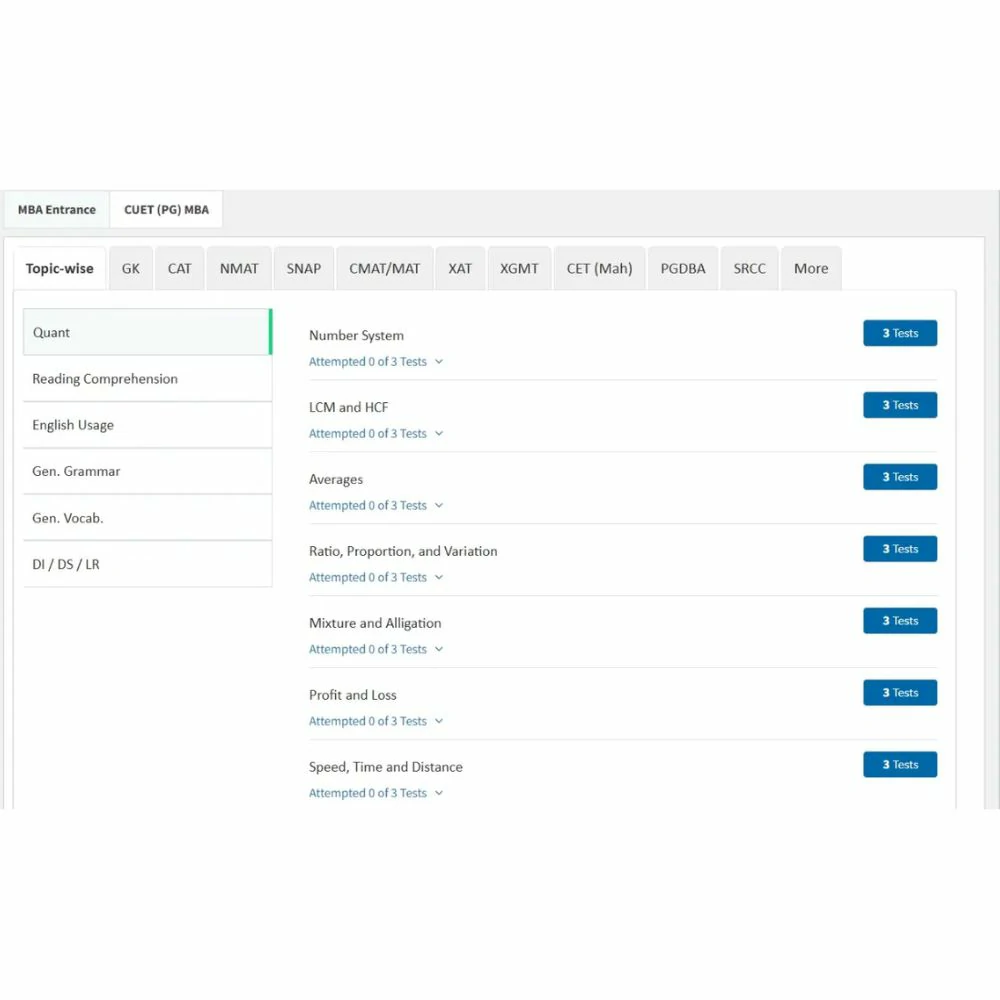
Task: Select the MBA Entrance tab
Action: tap(56, 209)
